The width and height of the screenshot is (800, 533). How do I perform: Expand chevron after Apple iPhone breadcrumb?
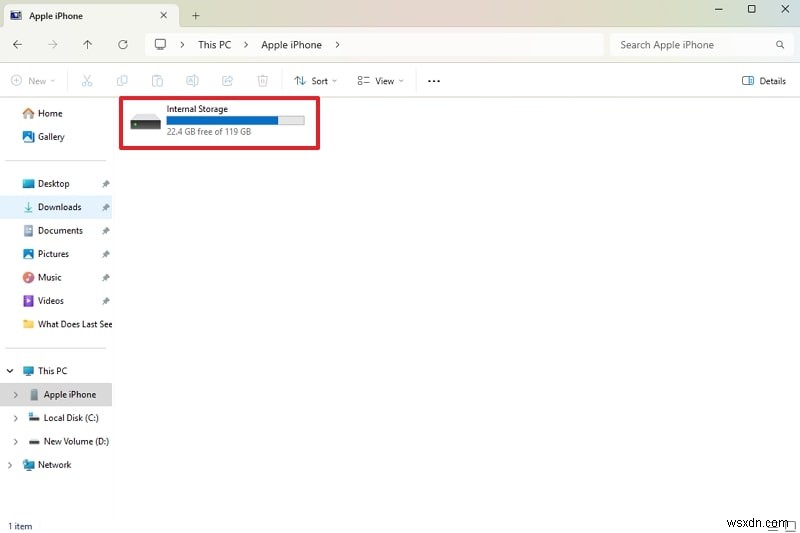click(x=337, y=45)
